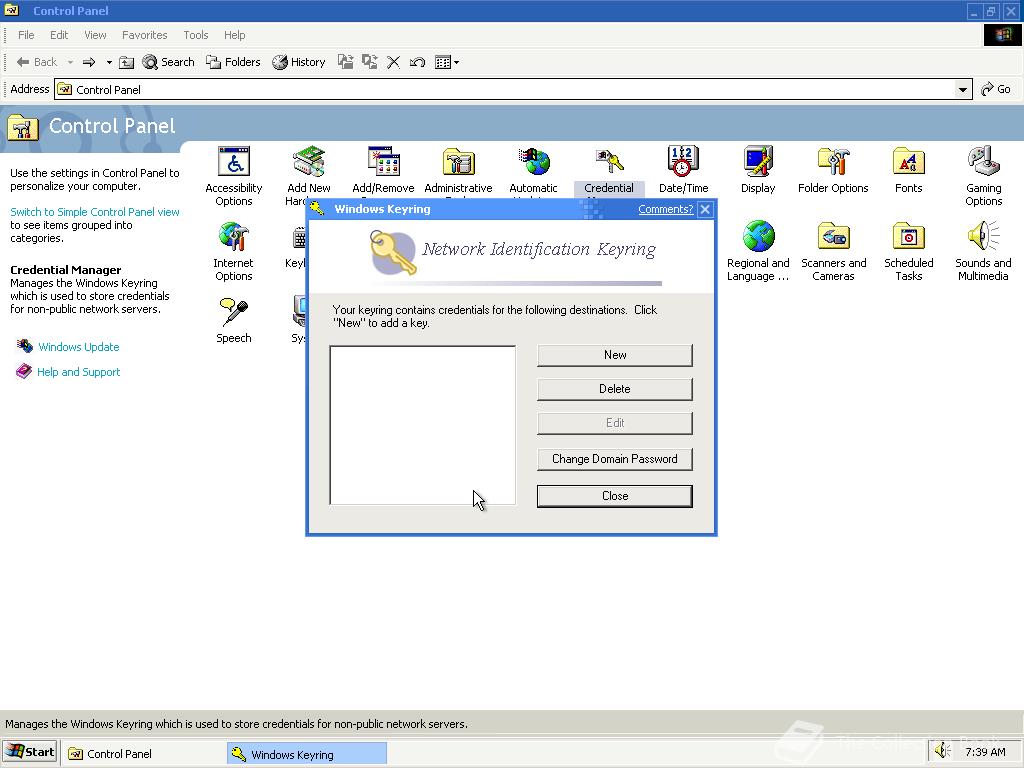Click the Forward arrow button
The image size is (1024, 768).
(x=89, y=62)
